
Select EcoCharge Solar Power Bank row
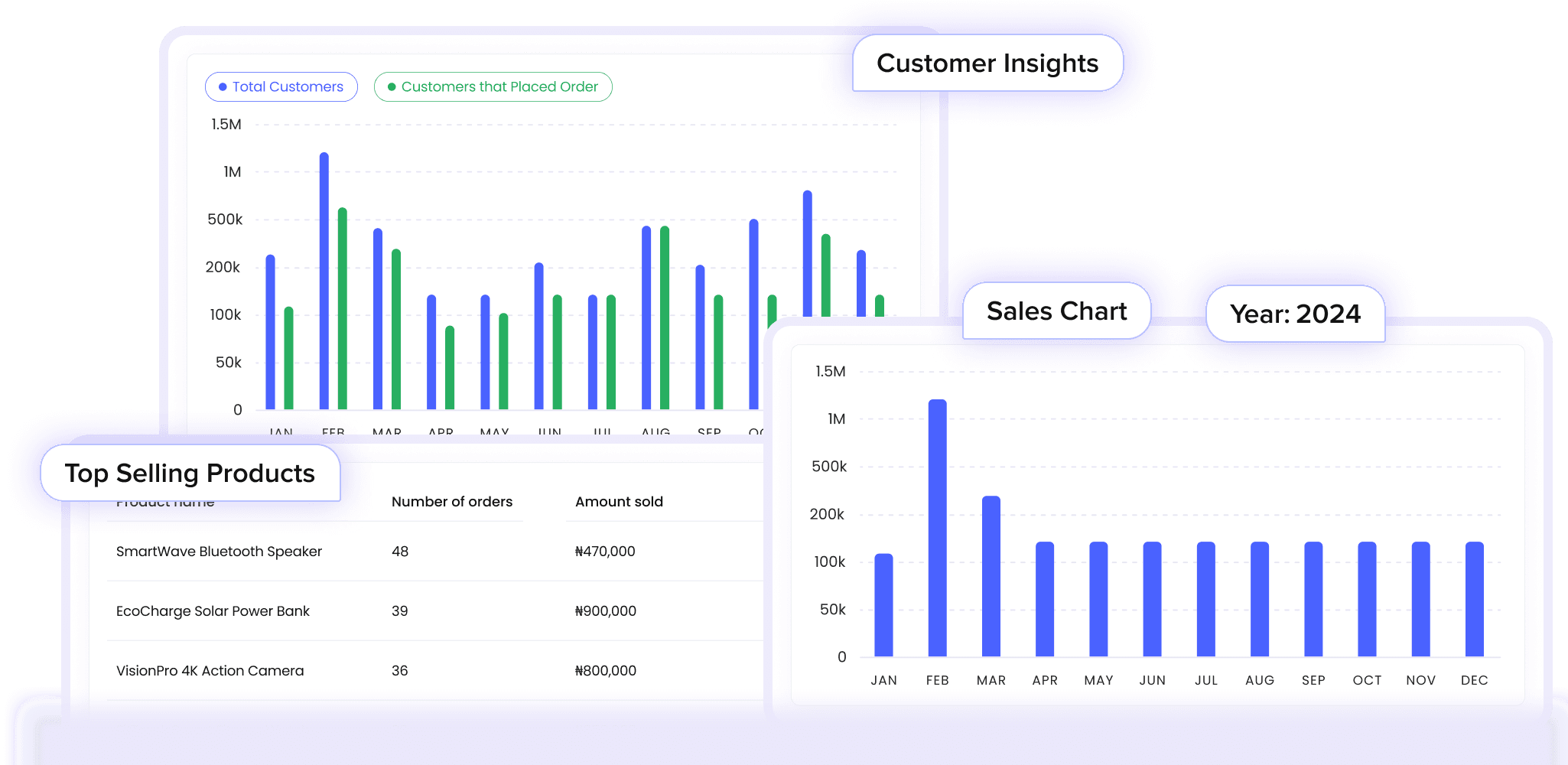click(x=213, y=611)
